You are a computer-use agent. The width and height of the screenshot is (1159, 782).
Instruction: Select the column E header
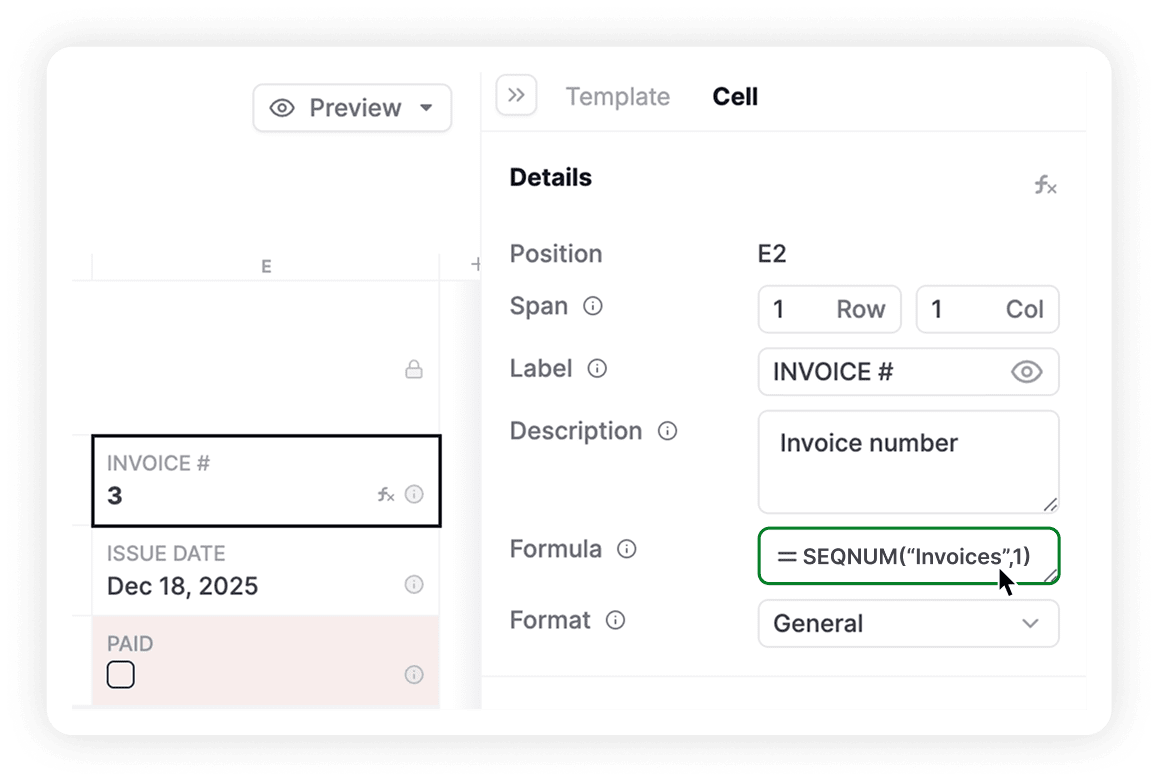click(x=266, y=266)
